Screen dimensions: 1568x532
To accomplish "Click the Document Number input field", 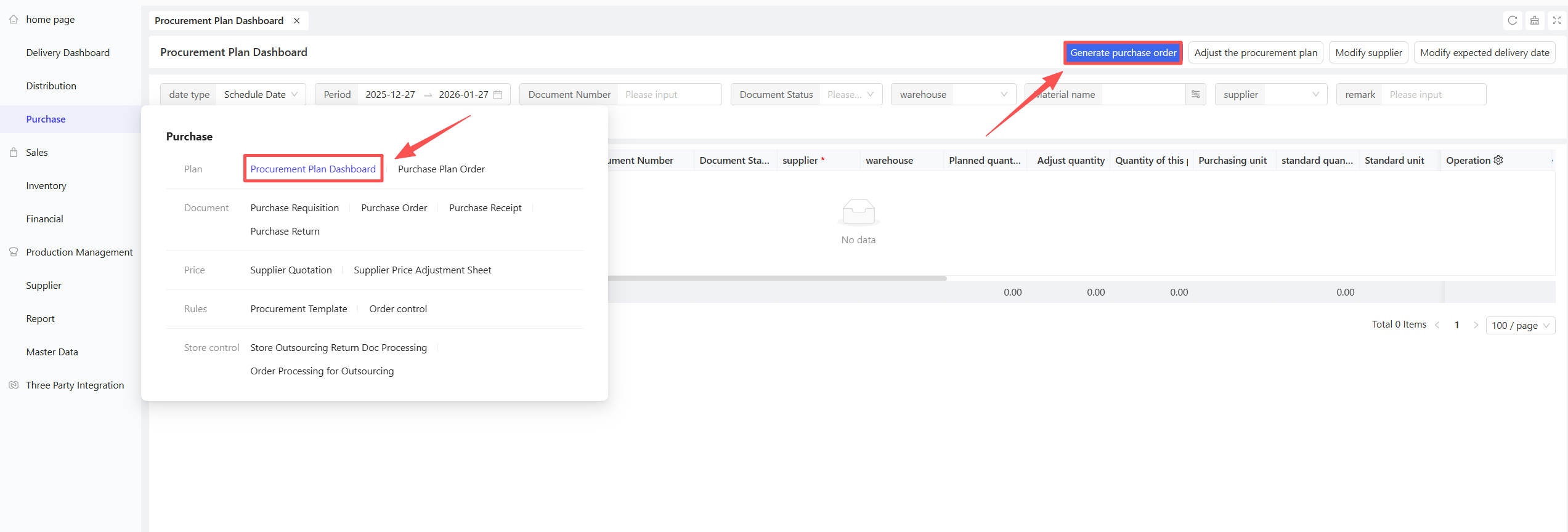I will click(x=669, y=94).
